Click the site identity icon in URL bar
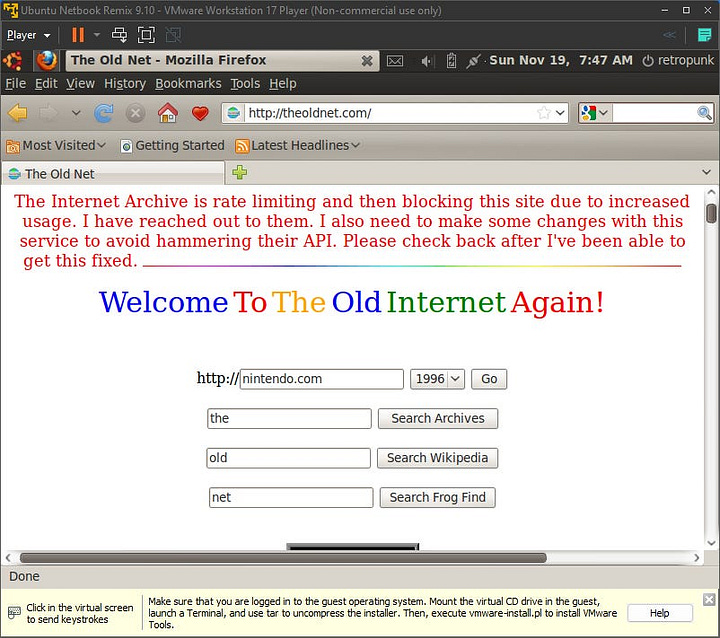Screen dimensions: 720x638 pyautogui.click(x=234, y=113)
